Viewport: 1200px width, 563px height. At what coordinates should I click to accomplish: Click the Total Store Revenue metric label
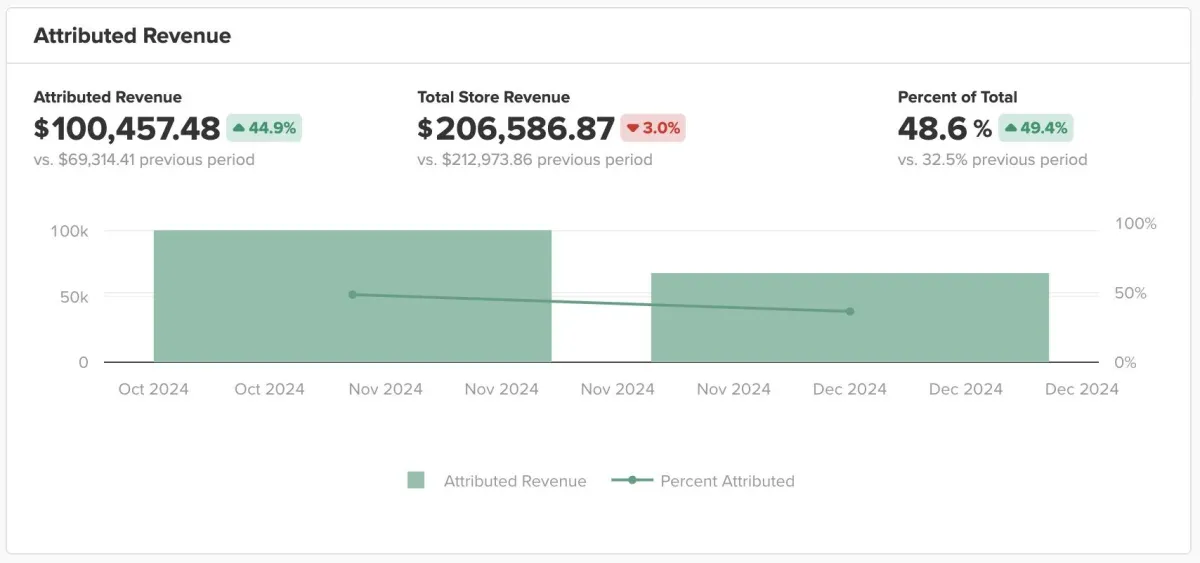click(x=493, y=97)
